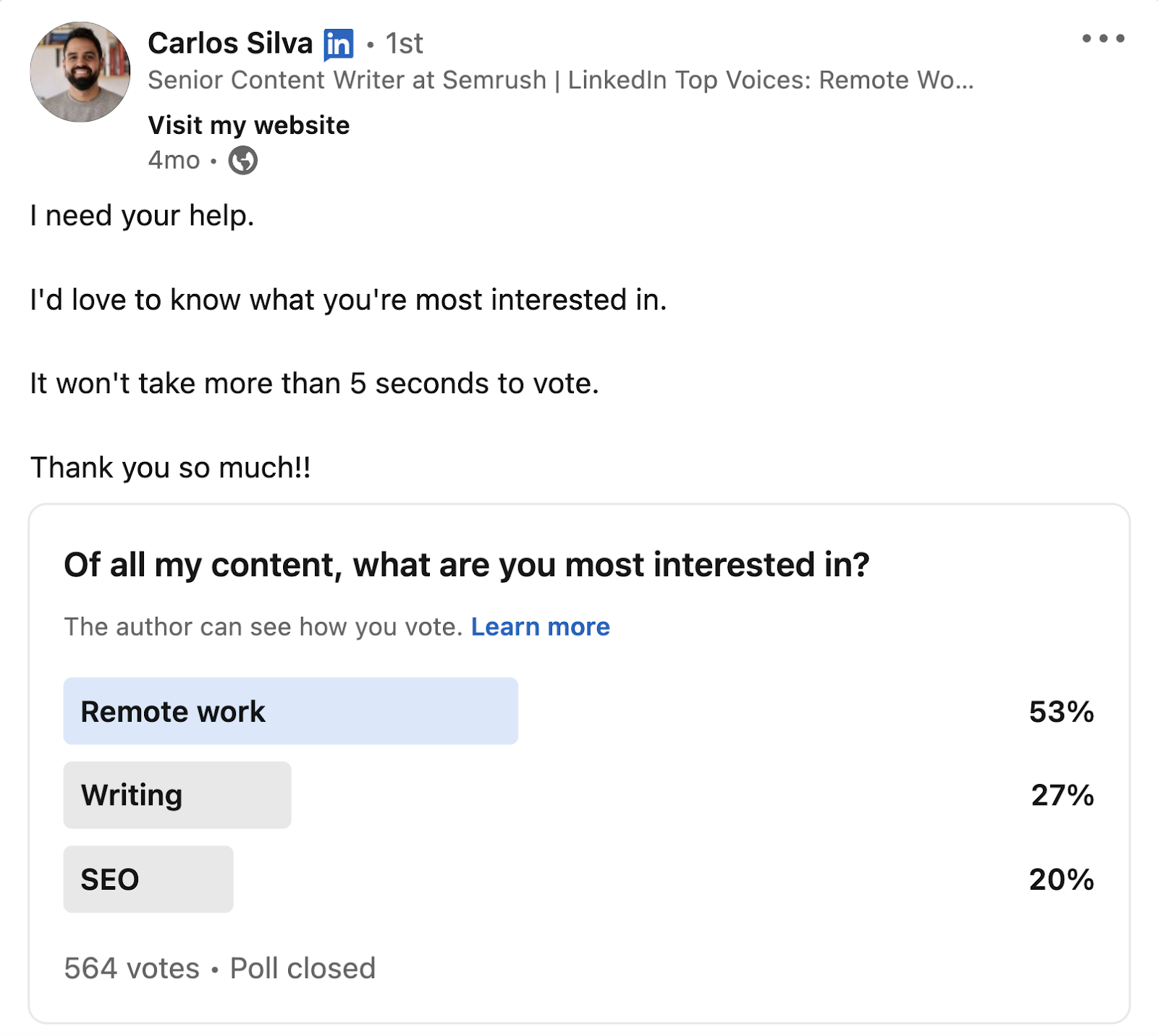This screenshot has height=1036, width=1158.
Task: Click the 20% percentage beside SEO
Action: coord(1061,880)
